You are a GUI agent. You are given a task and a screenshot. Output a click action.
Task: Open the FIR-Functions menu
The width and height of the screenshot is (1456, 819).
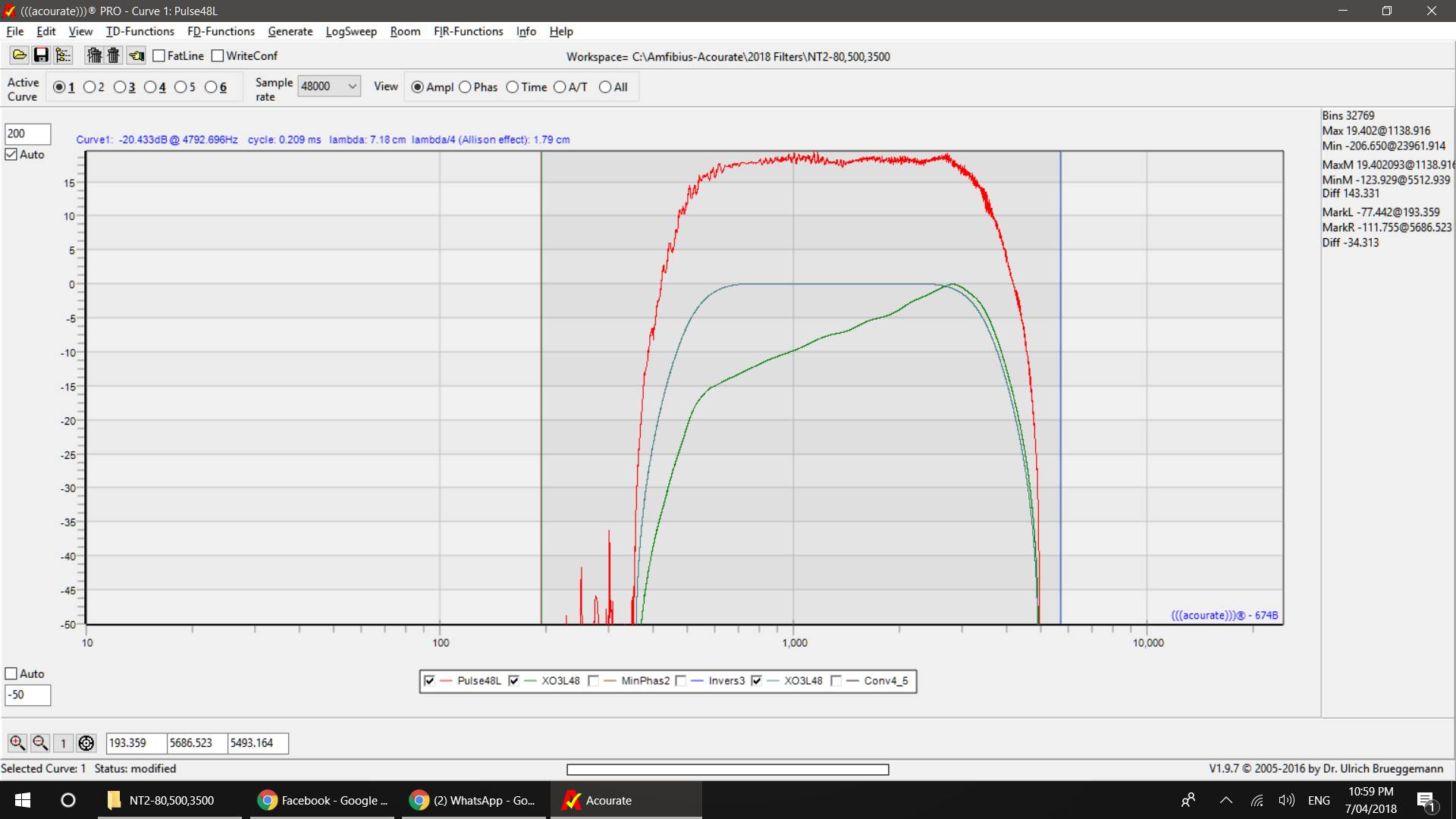468,31
